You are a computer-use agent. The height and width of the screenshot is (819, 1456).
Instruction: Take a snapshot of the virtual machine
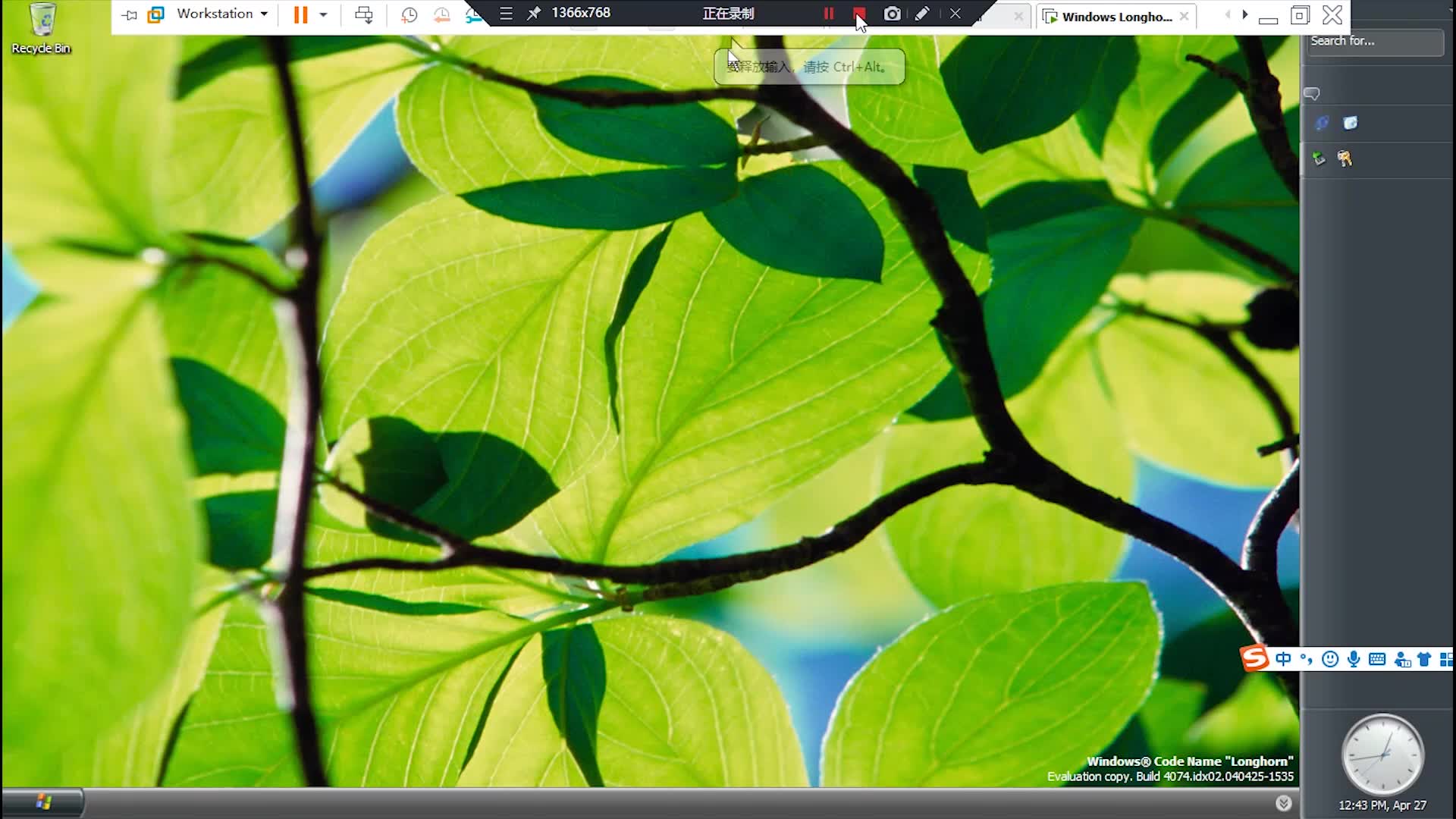(410, 15)
